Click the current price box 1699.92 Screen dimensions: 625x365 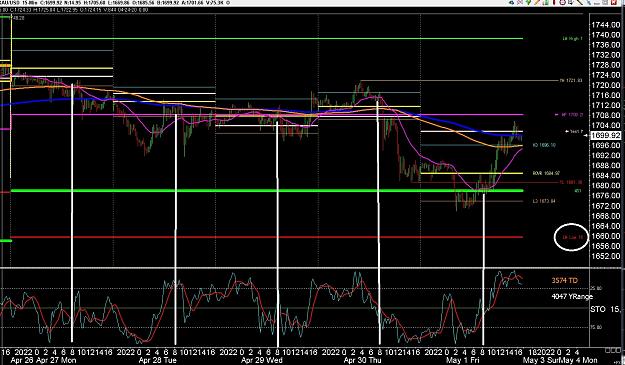pyautogui.click(x=605, y=136)
